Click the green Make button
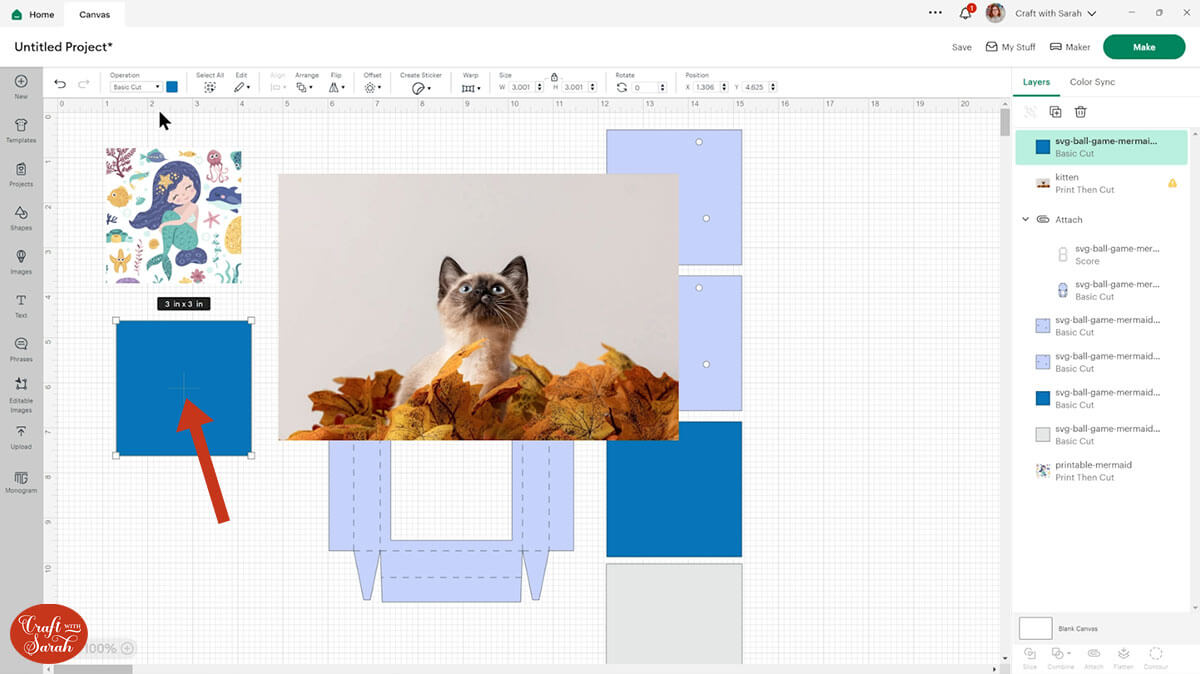The height and width of the screenshot is (674, 1200). tap(1143, 47)
